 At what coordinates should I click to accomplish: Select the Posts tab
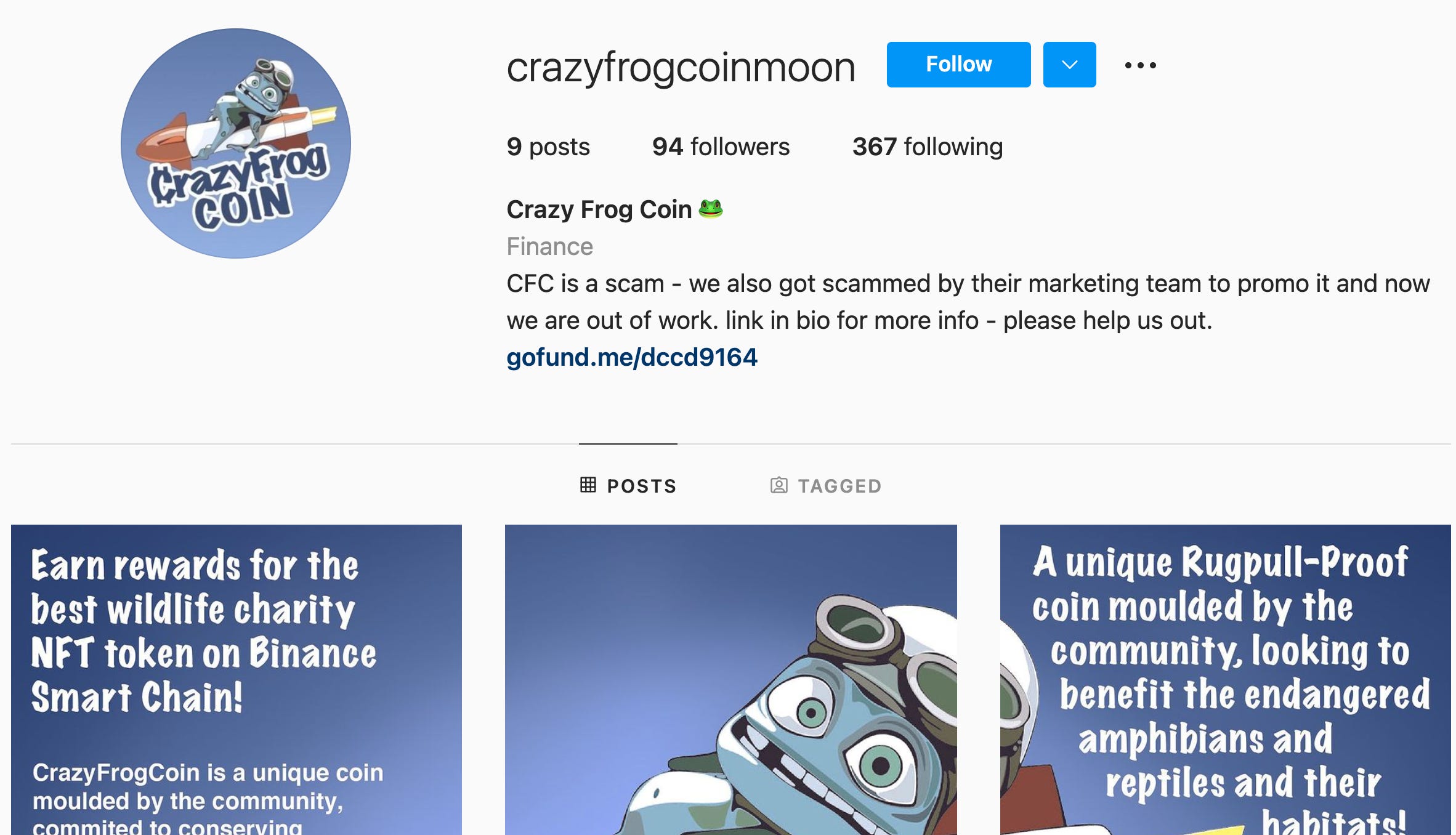point(628,486)
